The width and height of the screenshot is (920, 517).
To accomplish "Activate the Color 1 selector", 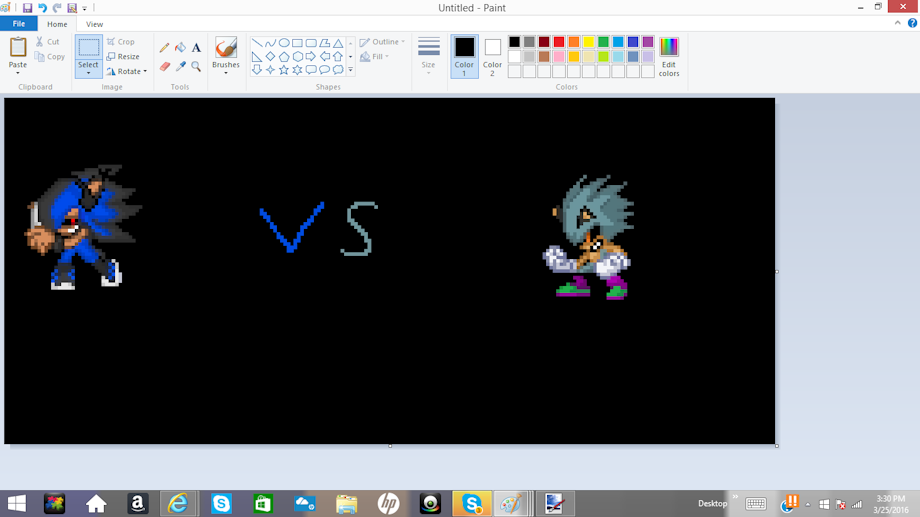I will [464, 55].
